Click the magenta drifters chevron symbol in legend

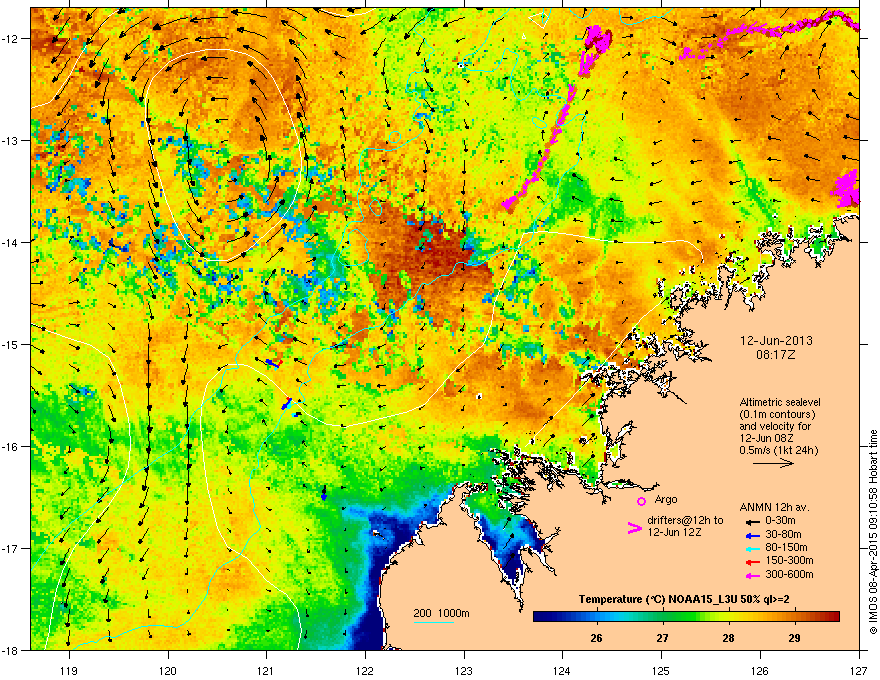(x=634, y=528)
